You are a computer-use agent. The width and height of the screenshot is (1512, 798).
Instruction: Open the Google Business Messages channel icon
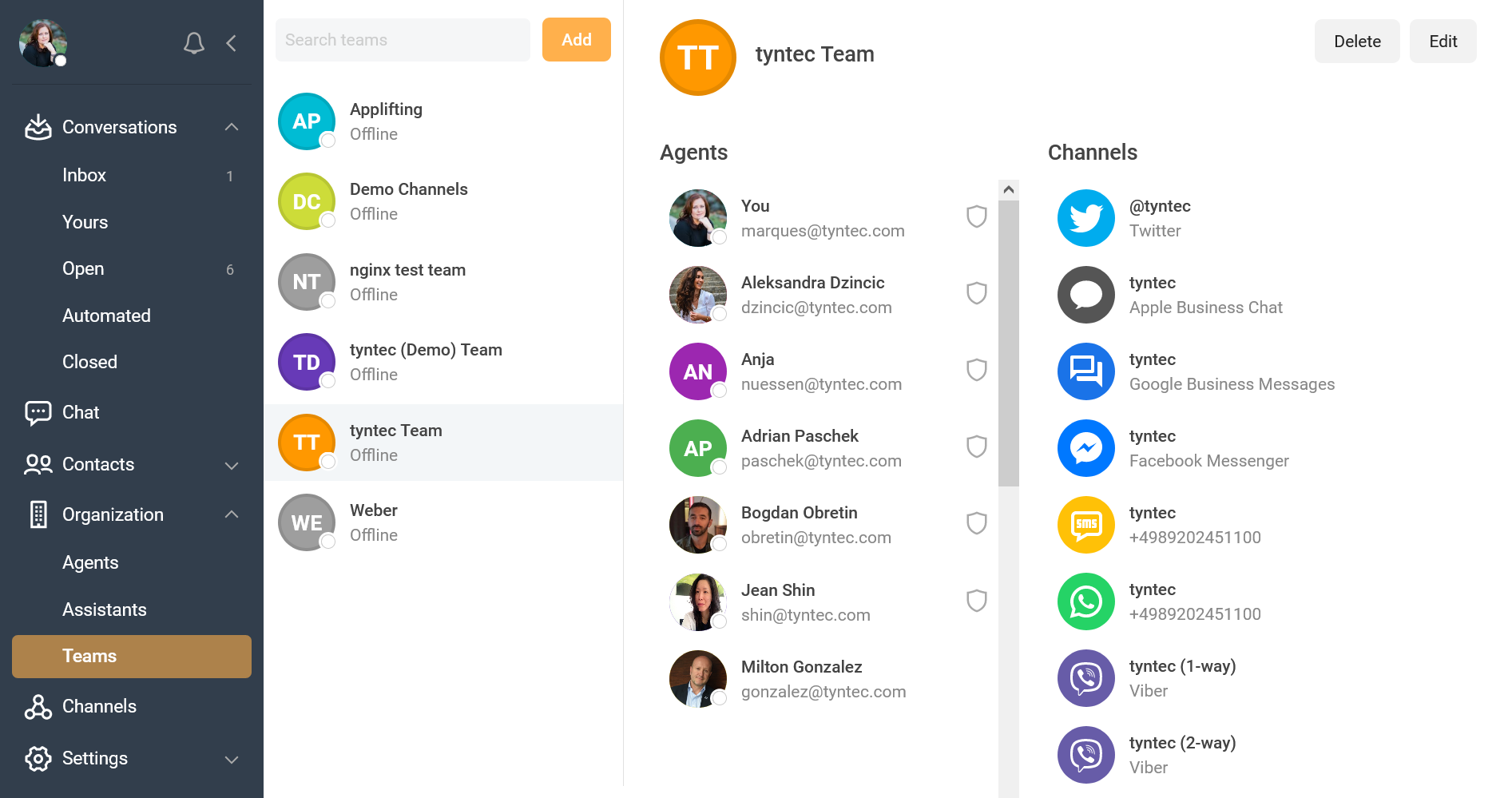coord(1086,371)
